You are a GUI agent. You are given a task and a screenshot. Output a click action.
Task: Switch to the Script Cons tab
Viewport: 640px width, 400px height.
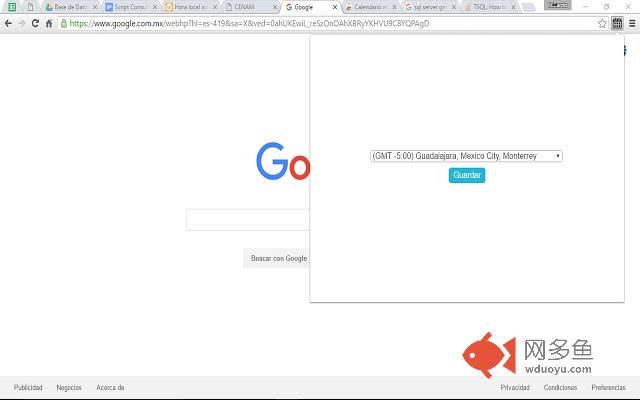pos(129,7)
